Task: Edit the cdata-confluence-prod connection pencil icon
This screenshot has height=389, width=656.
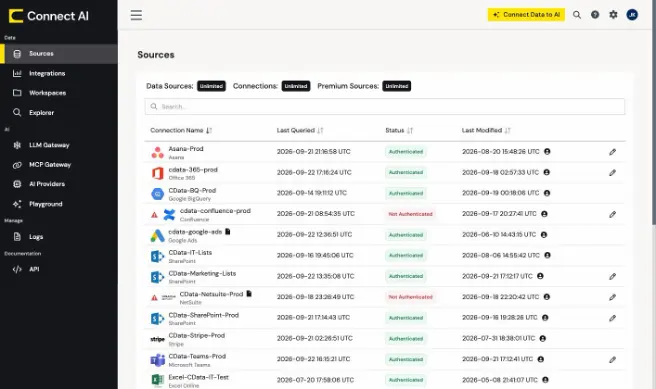Action: tap(612, 214)
